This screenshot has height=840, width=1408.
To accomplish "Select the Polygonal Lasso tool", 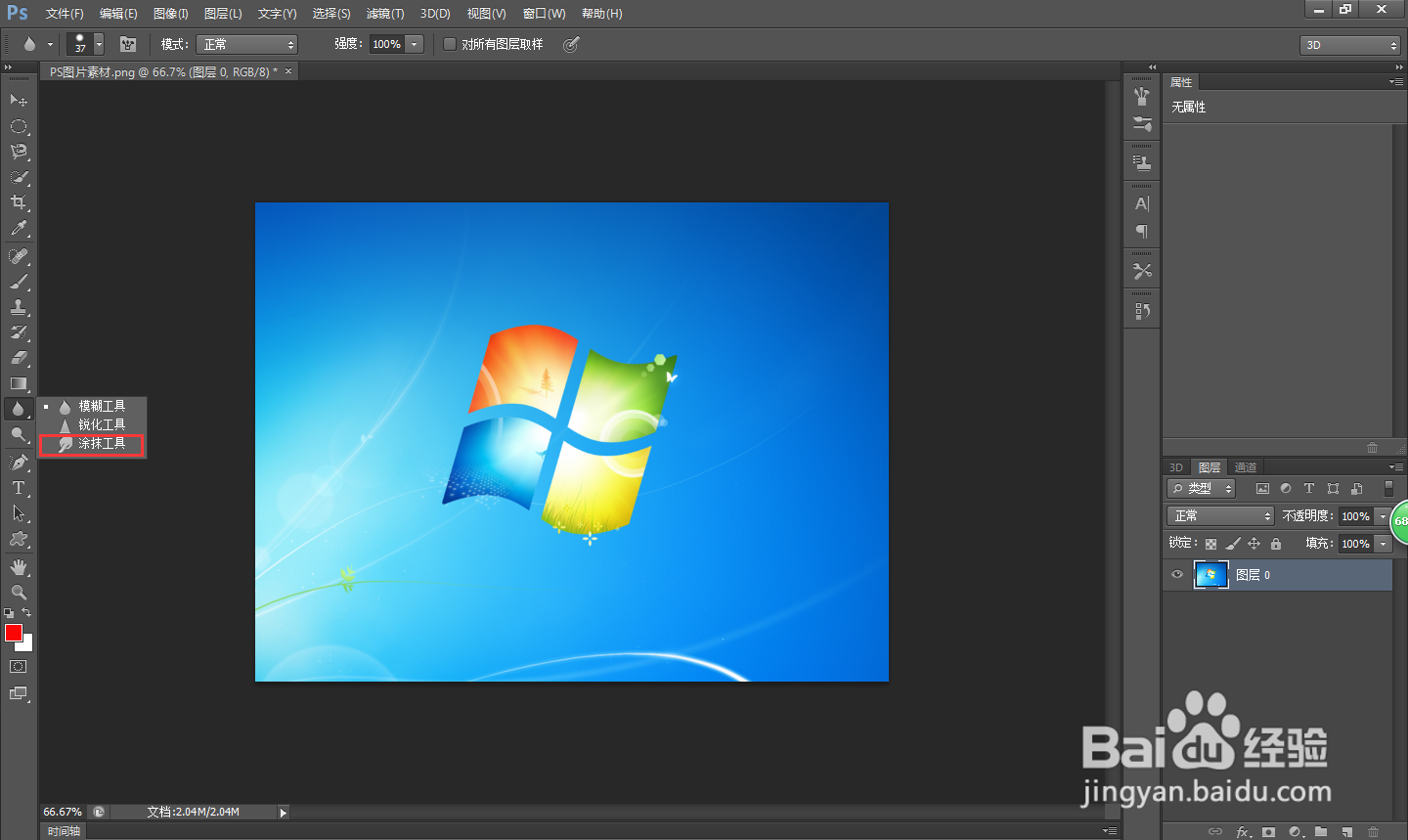I will tap(19, 152).
